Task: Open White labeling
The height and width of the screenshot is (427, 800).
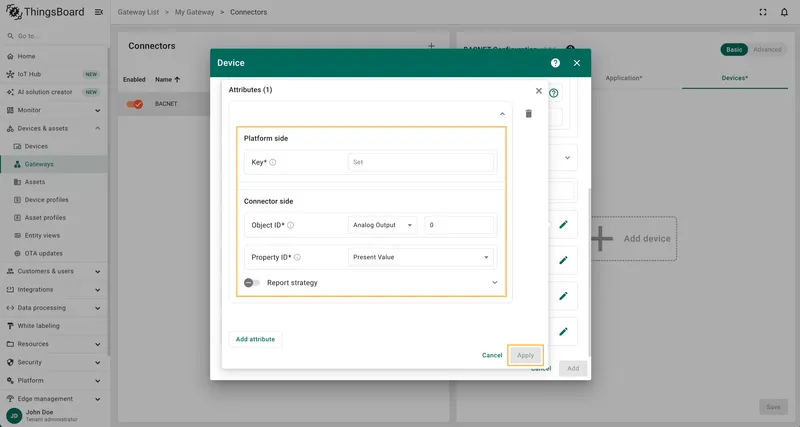Action: (x=54, y=325)
